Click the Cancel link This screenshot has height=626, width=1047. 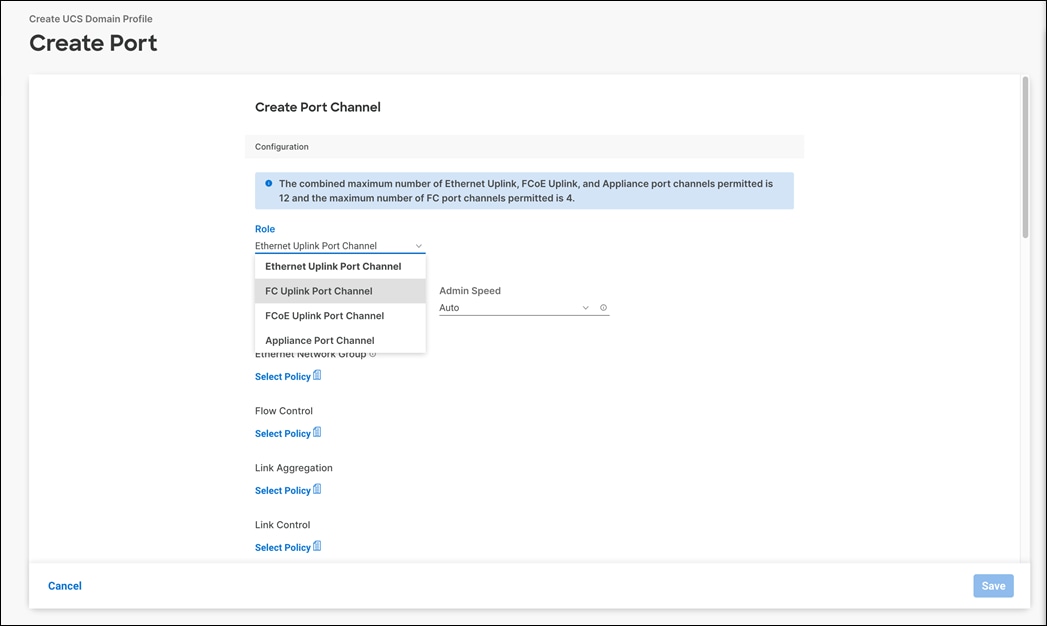(x=64, y=585)
